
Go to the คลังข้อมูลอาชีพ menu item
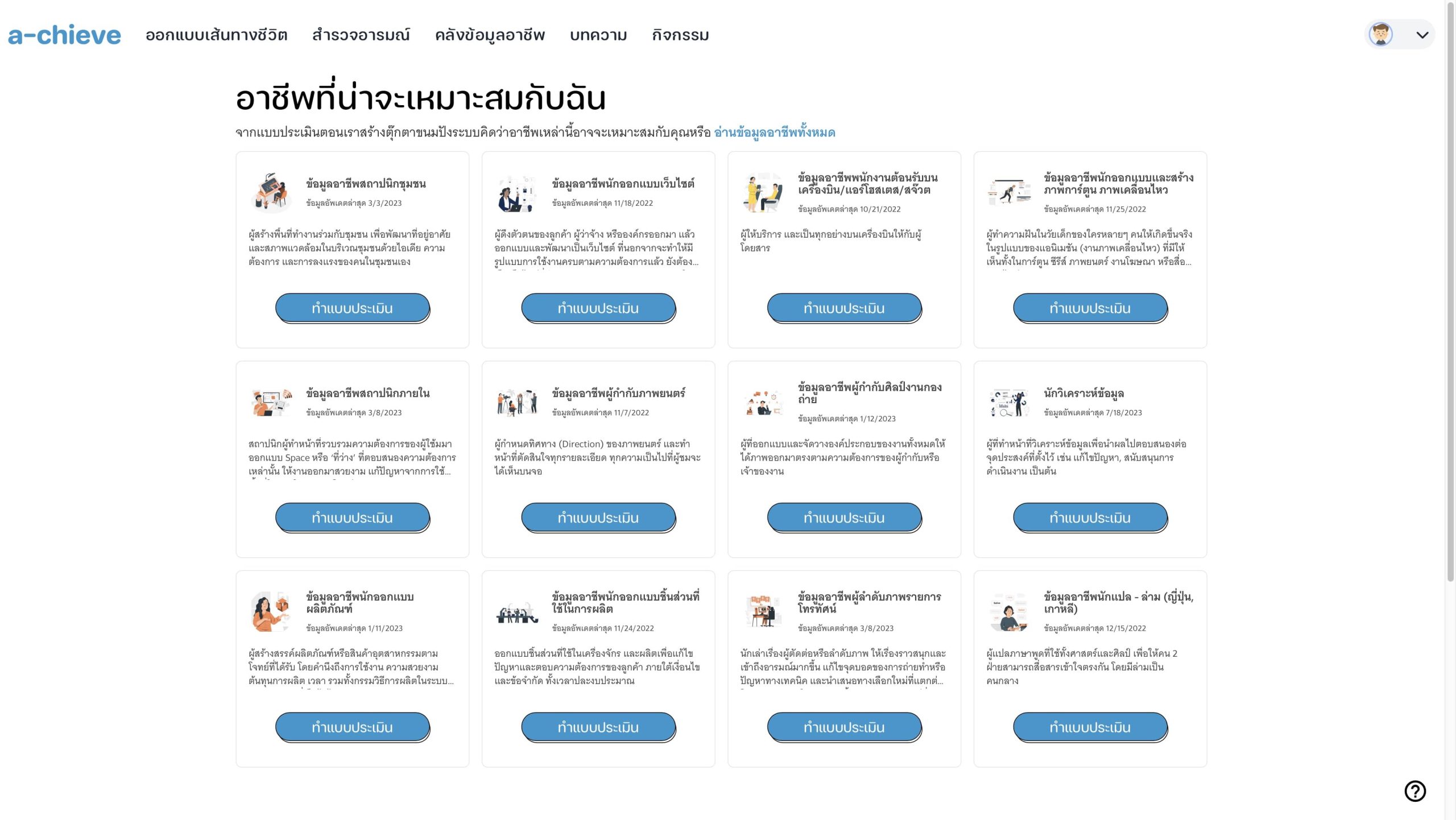click(490, 35)
